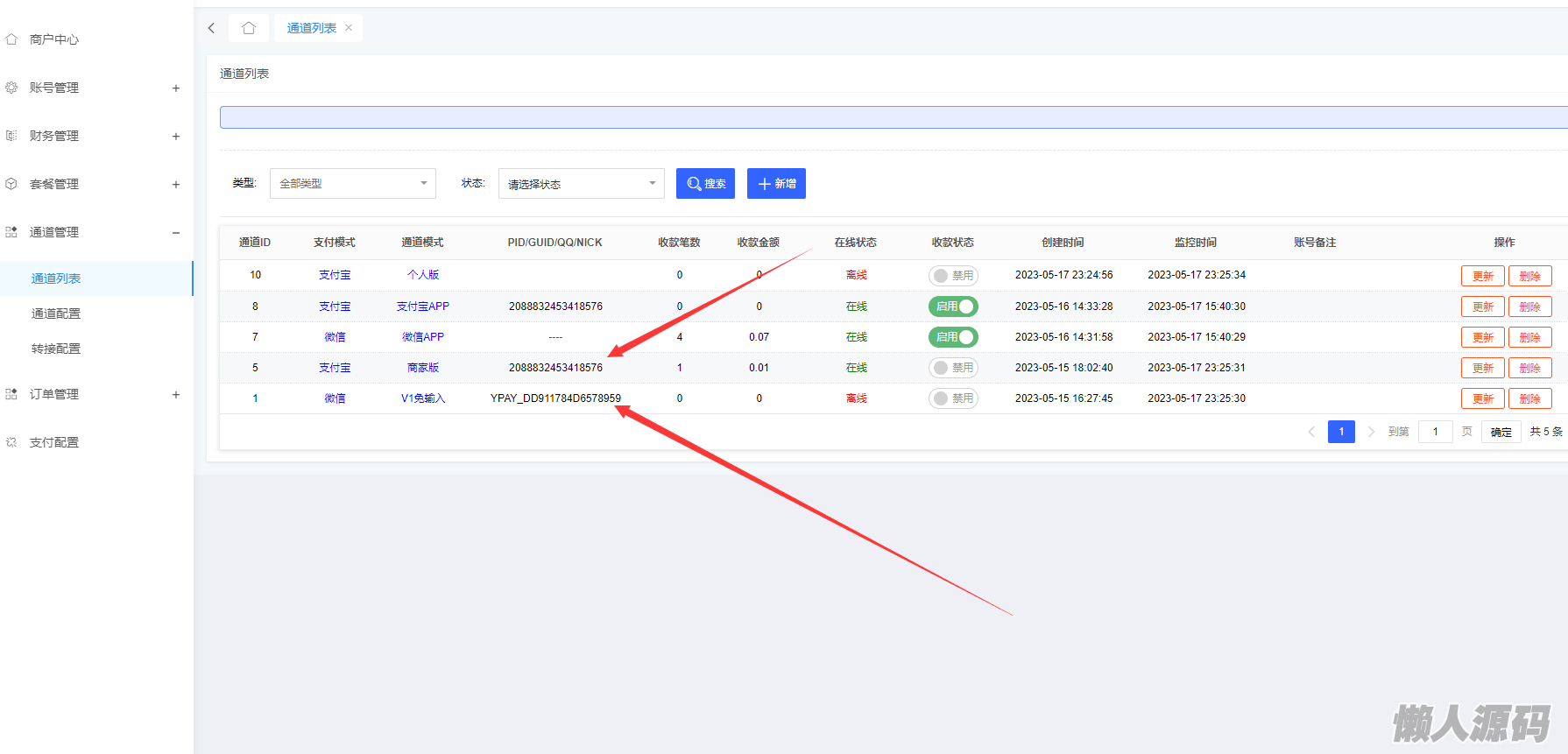The width and height of the screenshot is (1568, 754).
Task: Open 转接配置 in sidebar
Action: point(56,349)
